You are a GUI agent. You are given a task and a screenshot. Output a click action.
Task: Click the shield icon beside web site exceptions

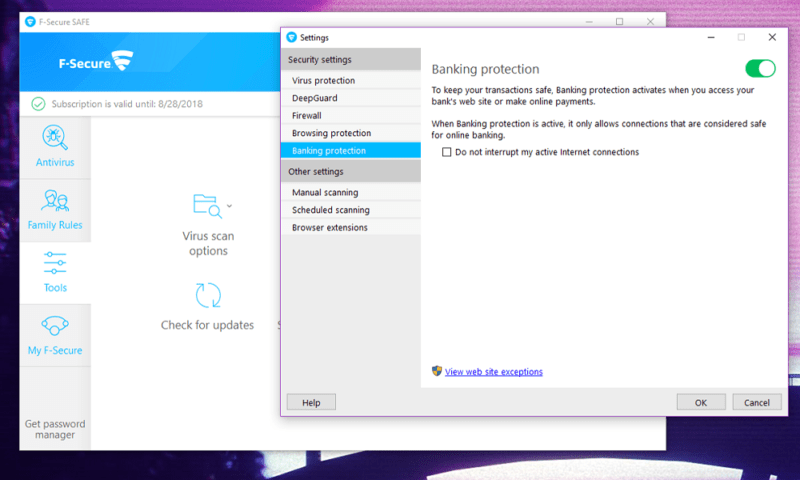pyautogui.click(x=437, y=371)
